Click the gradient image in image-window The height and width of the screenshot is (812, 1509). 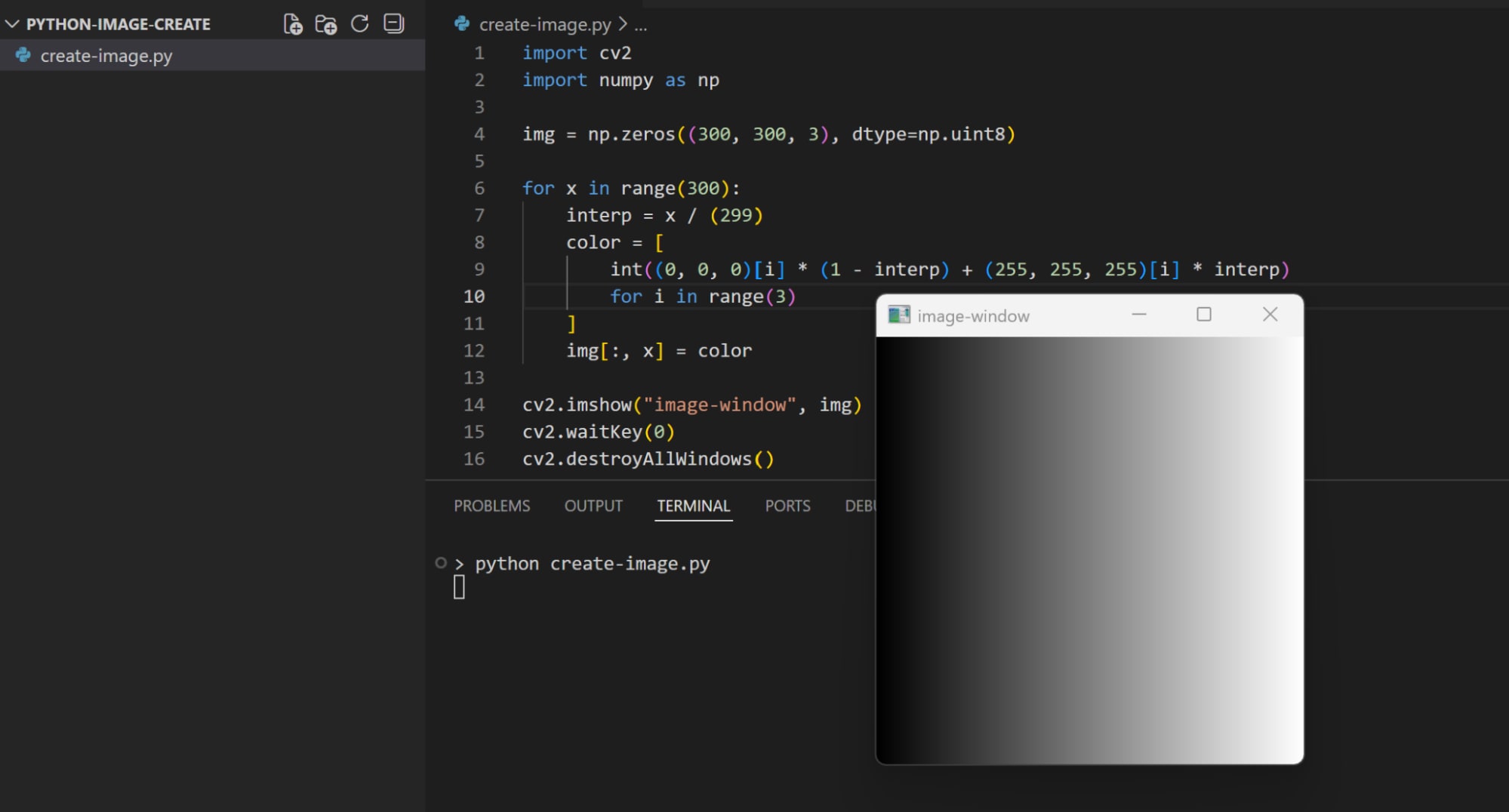[1089, 549]
